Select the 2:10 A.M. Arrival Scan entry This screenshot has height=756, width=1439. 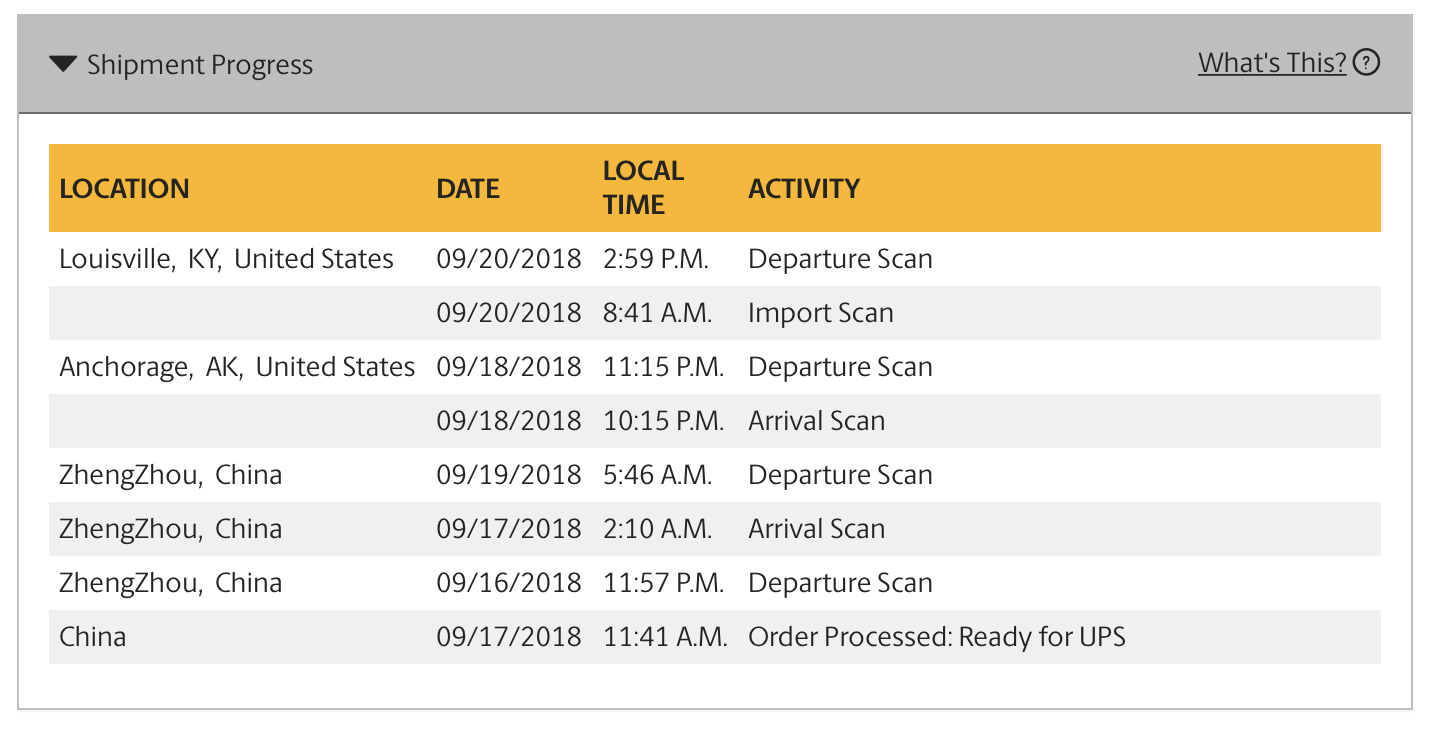[x=715, y=529]
